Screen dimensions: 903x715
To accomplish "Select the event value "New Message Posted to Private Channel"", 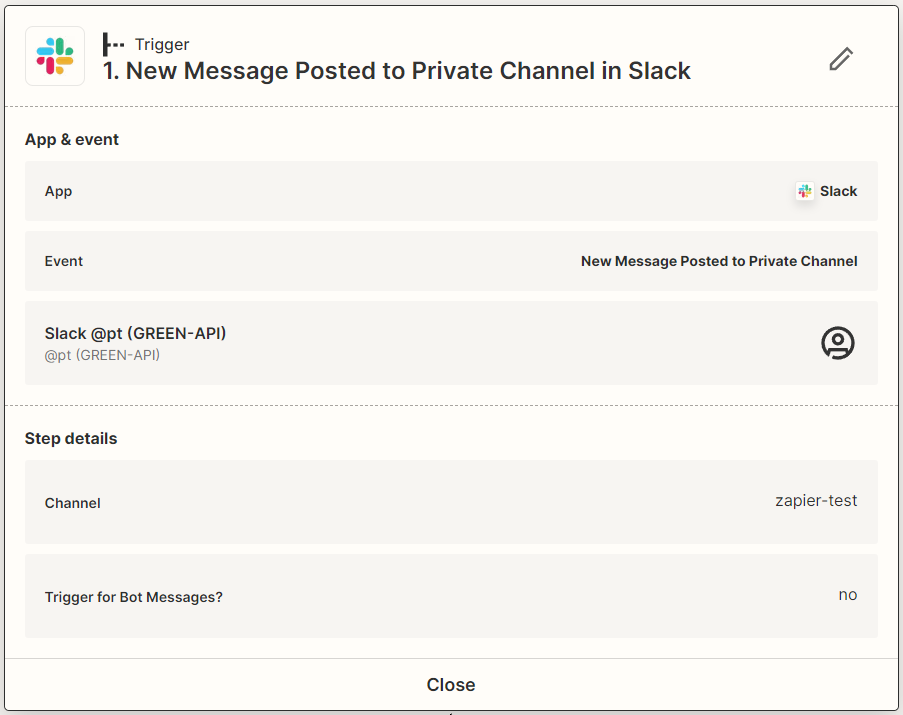I will [x=719, y=261].
